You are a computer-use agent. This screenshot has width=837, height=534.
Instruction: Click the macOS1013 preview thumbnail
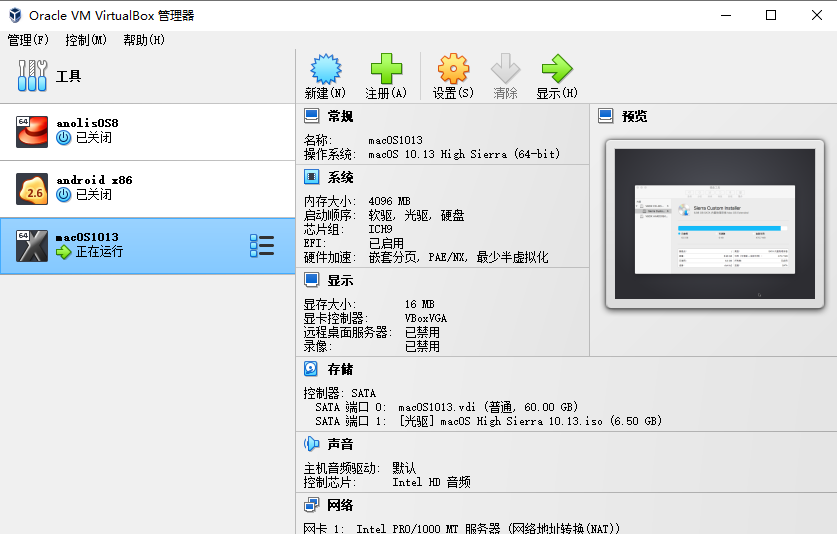point(715,224)
